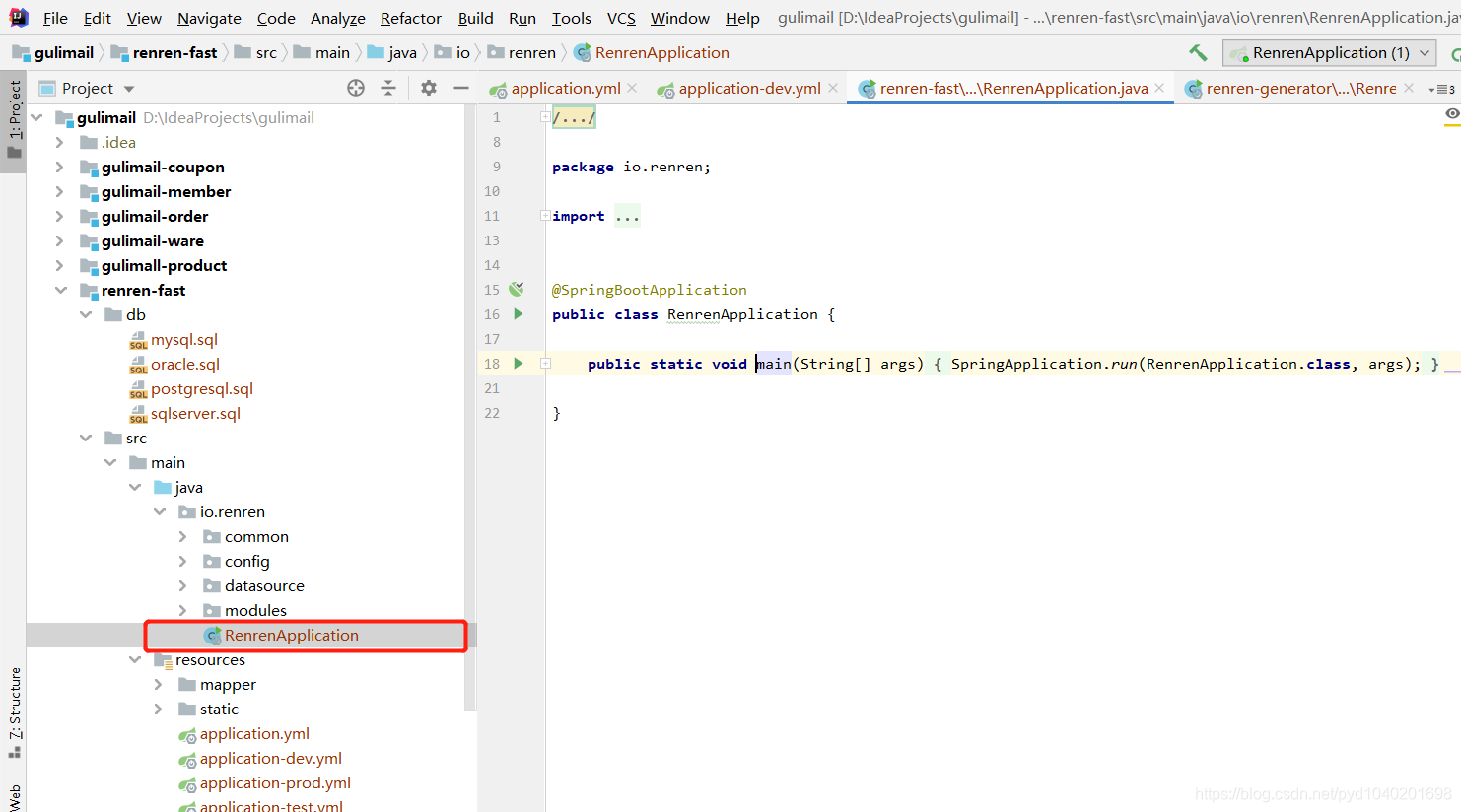Click the run gutter arrow beside the class declaration
This screenshot has height=812, width=1461.
click(x=519, y=314)
